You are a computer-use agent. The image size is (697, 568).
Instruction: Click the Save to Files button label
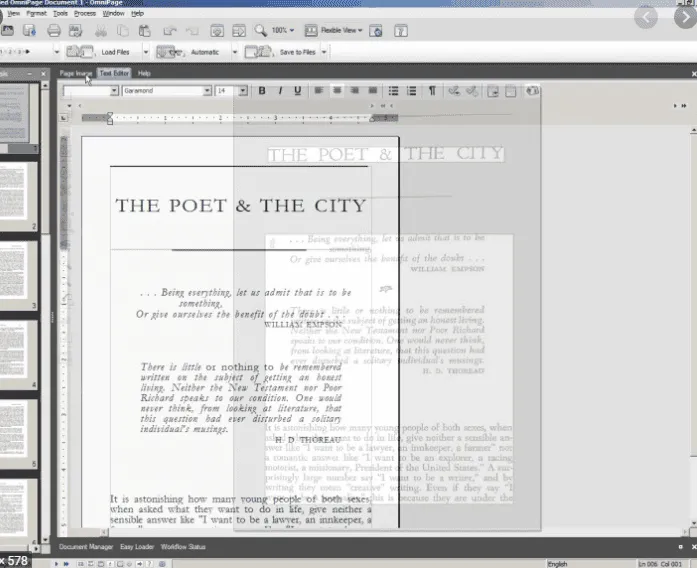[x=297, y=52]
